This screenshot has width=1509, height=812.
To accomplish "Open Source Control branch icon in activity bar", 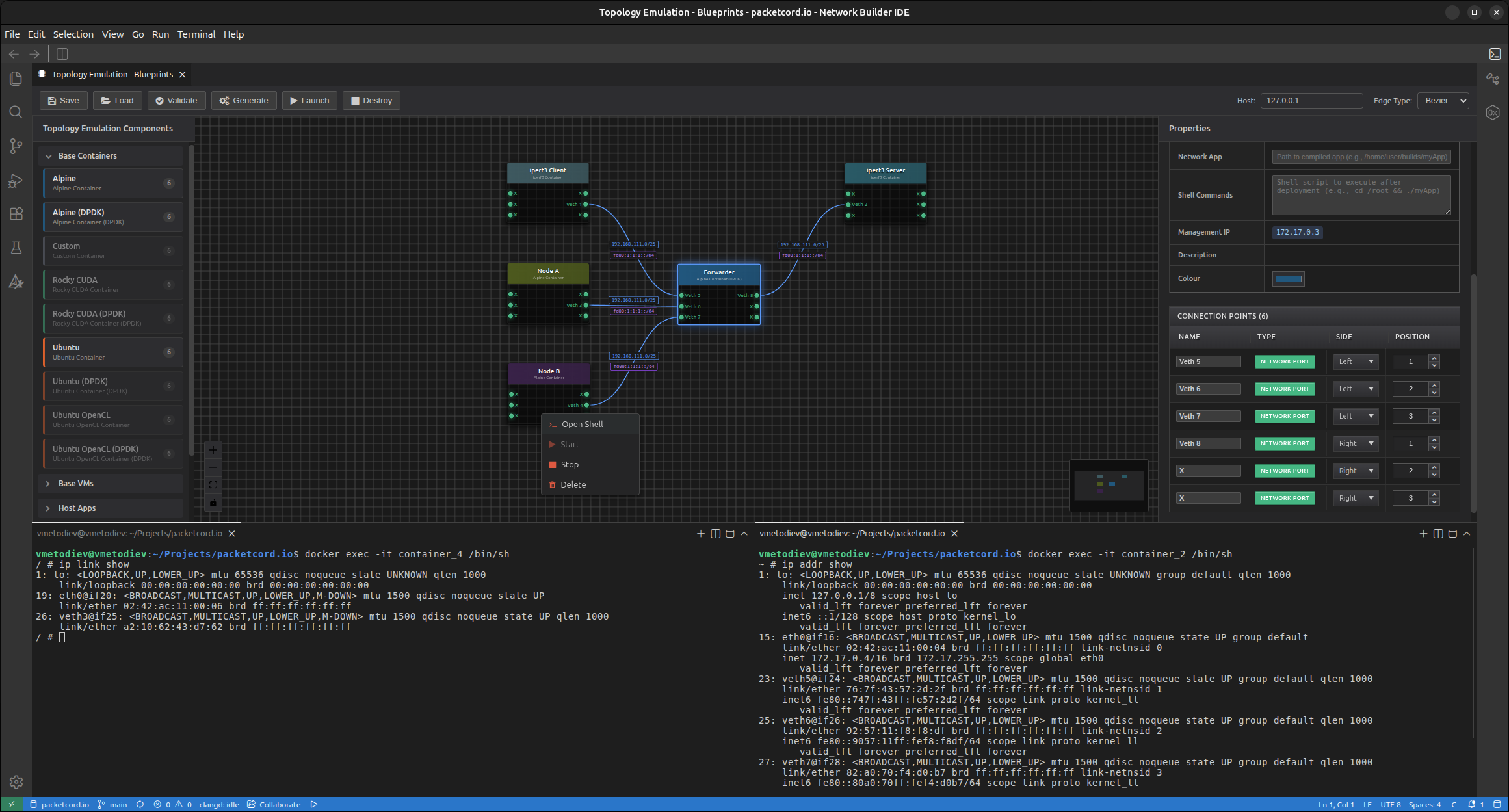I will tap(16, 146).
